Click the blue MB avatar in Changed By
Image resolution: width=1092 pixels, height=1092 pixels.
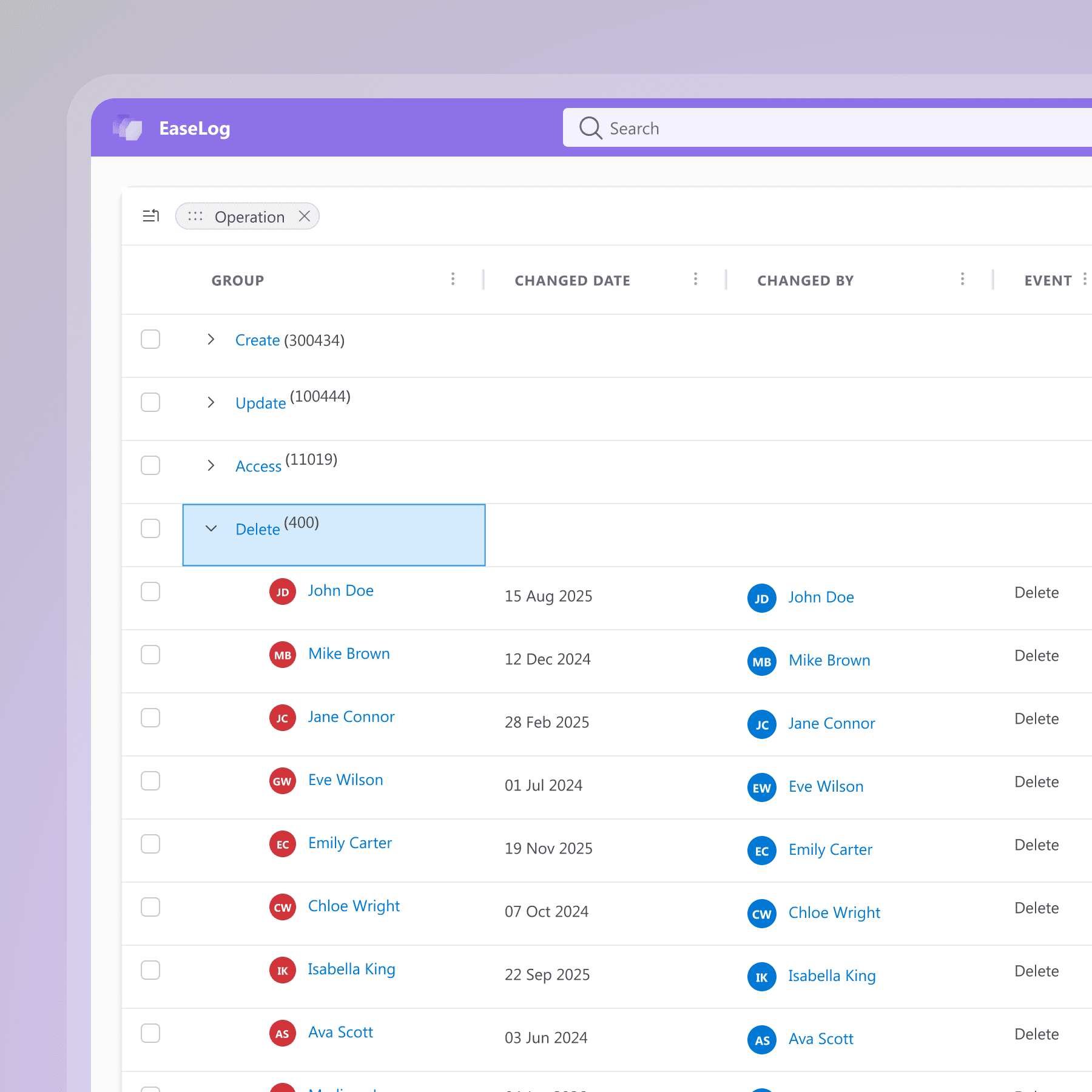coord(762,661)
